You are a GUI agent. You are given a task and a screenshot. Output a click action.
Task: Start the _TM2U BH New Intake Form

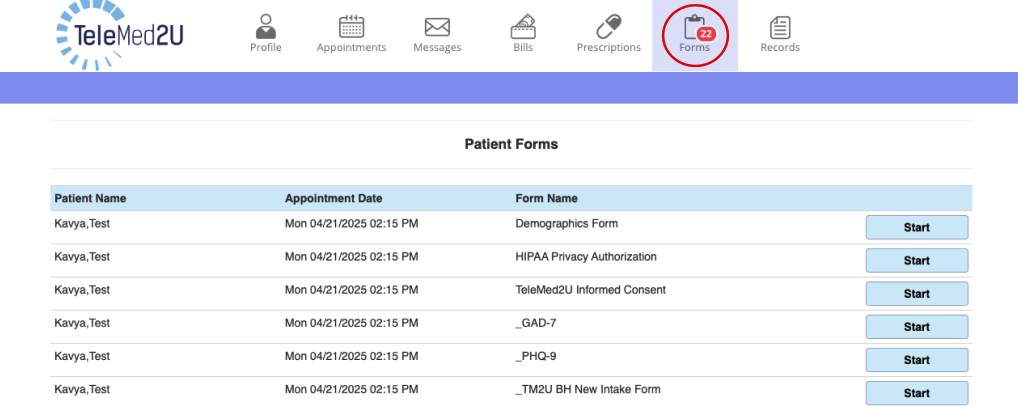coord(917,393)
